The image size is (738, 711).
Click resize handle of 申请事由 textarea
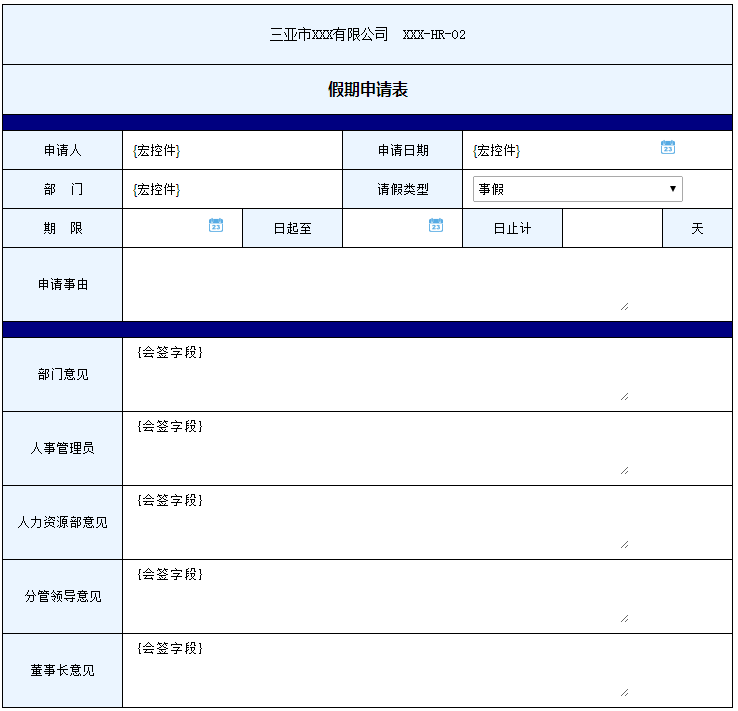pyautogui.click(x=624, y=306)
